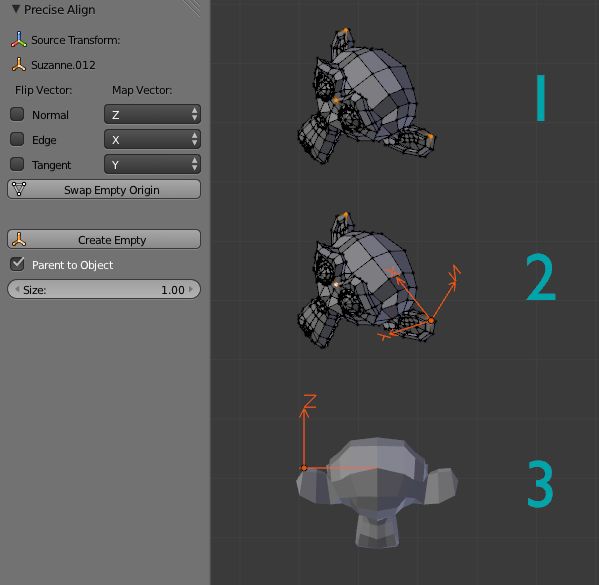Click the Size value slider field

click(x=104, y=290)
